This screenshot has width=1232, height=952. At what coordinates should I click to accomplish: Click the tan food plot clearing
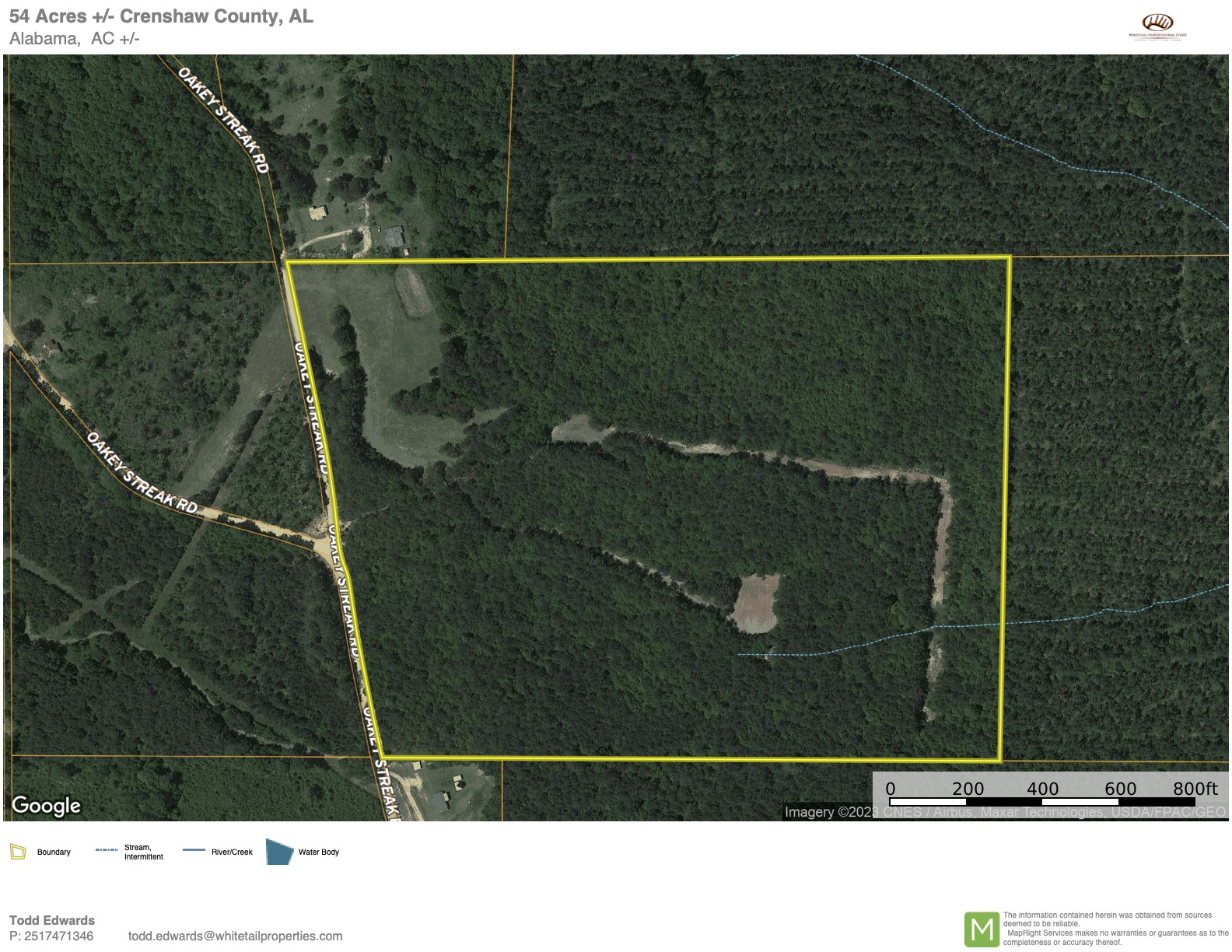(755, 604)
